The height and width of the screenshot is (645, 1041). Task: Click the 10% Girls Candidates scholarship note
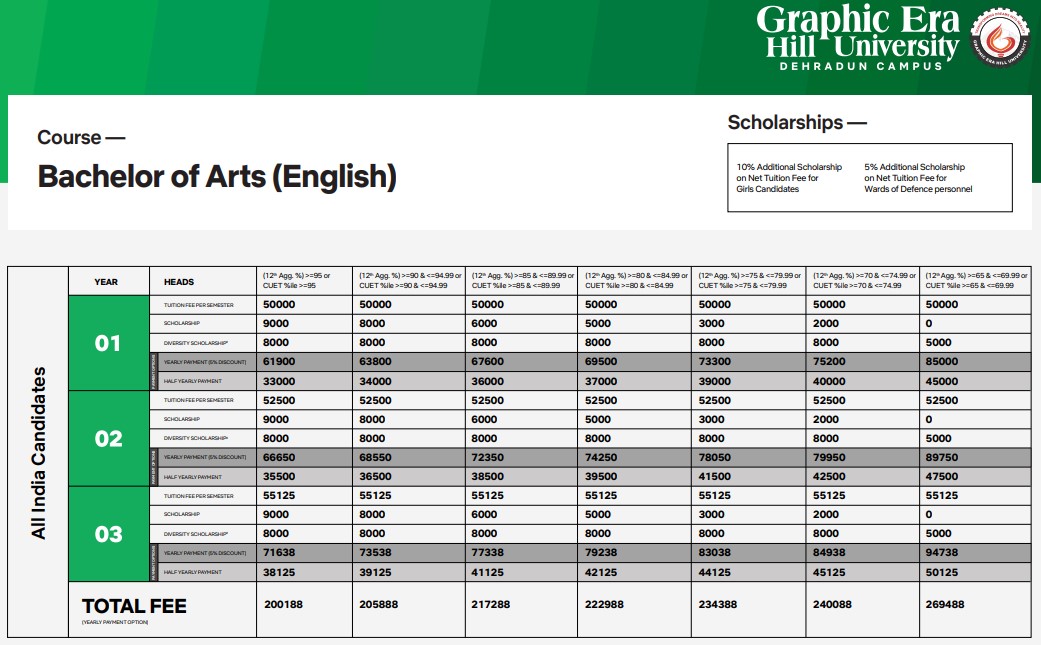[x=789, y=178]
